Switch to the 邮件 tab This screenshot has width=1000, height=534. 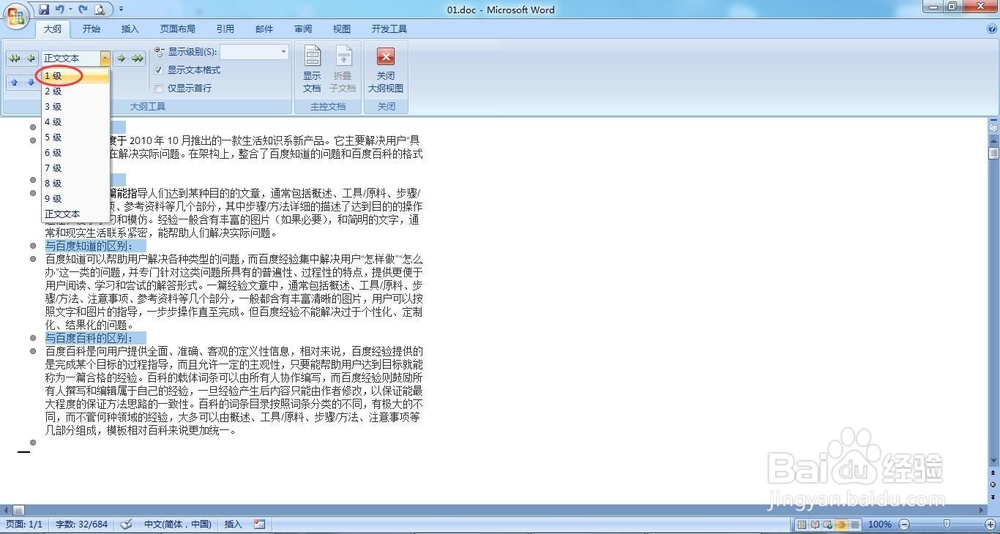tap(264, 29)
